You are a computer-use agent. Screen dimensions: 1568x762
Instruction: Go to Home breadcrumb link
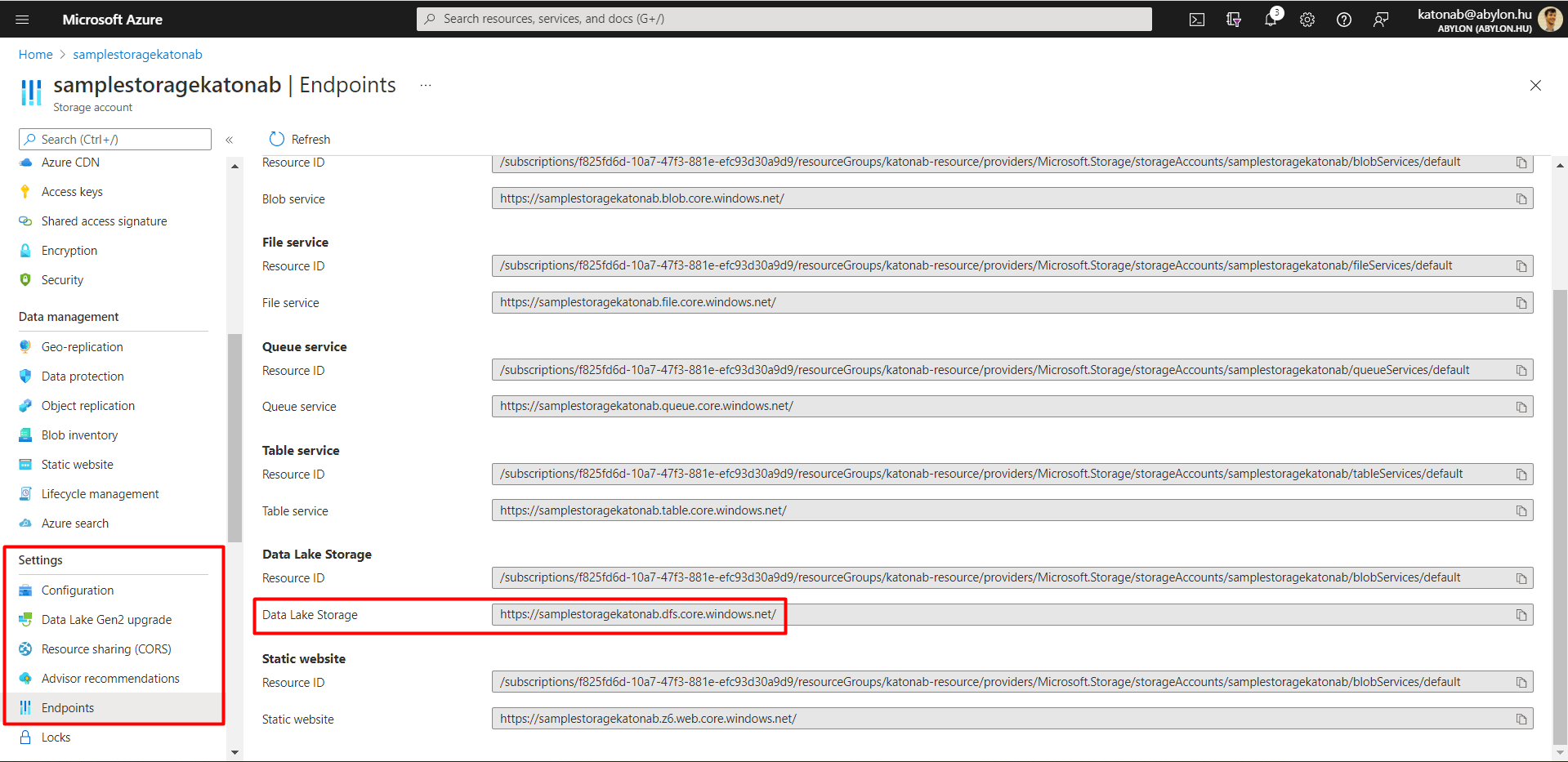tap(36, 55)
